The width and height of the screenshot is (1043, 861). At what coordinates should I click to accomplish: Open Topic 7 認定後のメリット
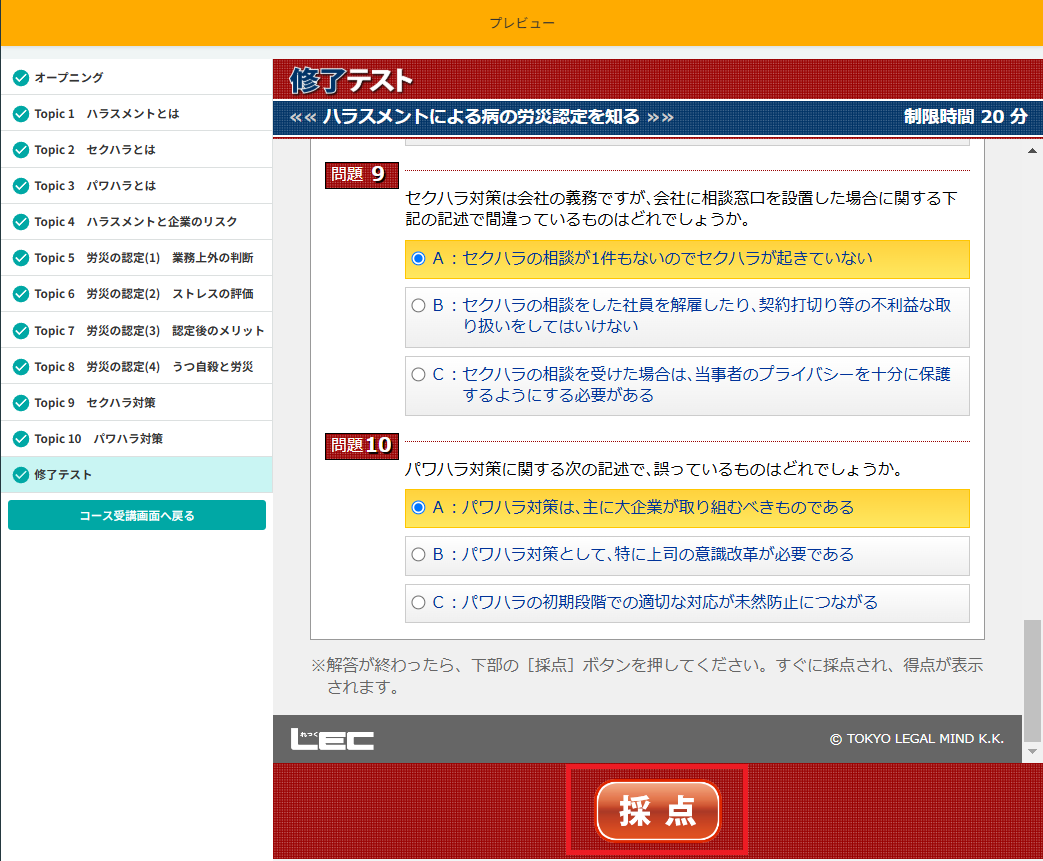pos(136,330)
